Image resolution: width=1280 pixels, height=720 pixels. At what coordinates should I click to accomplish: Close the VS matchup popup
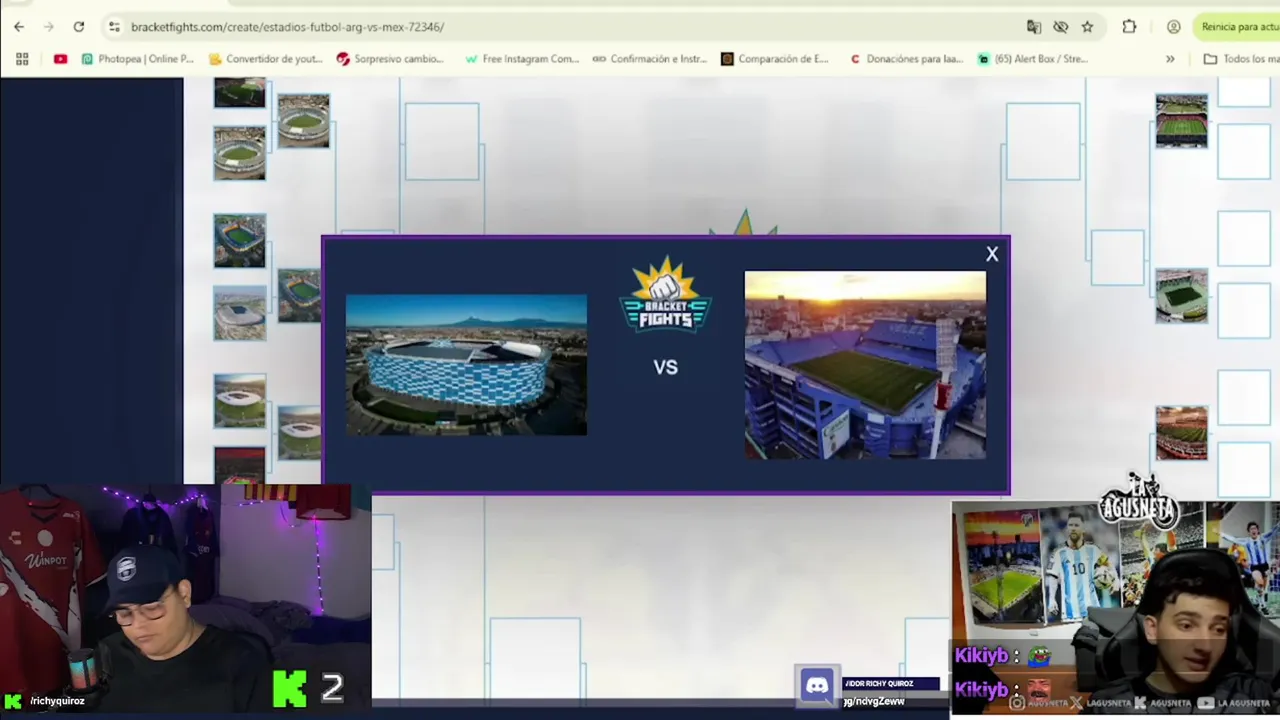pyautogui.click(x=992, y=254)
